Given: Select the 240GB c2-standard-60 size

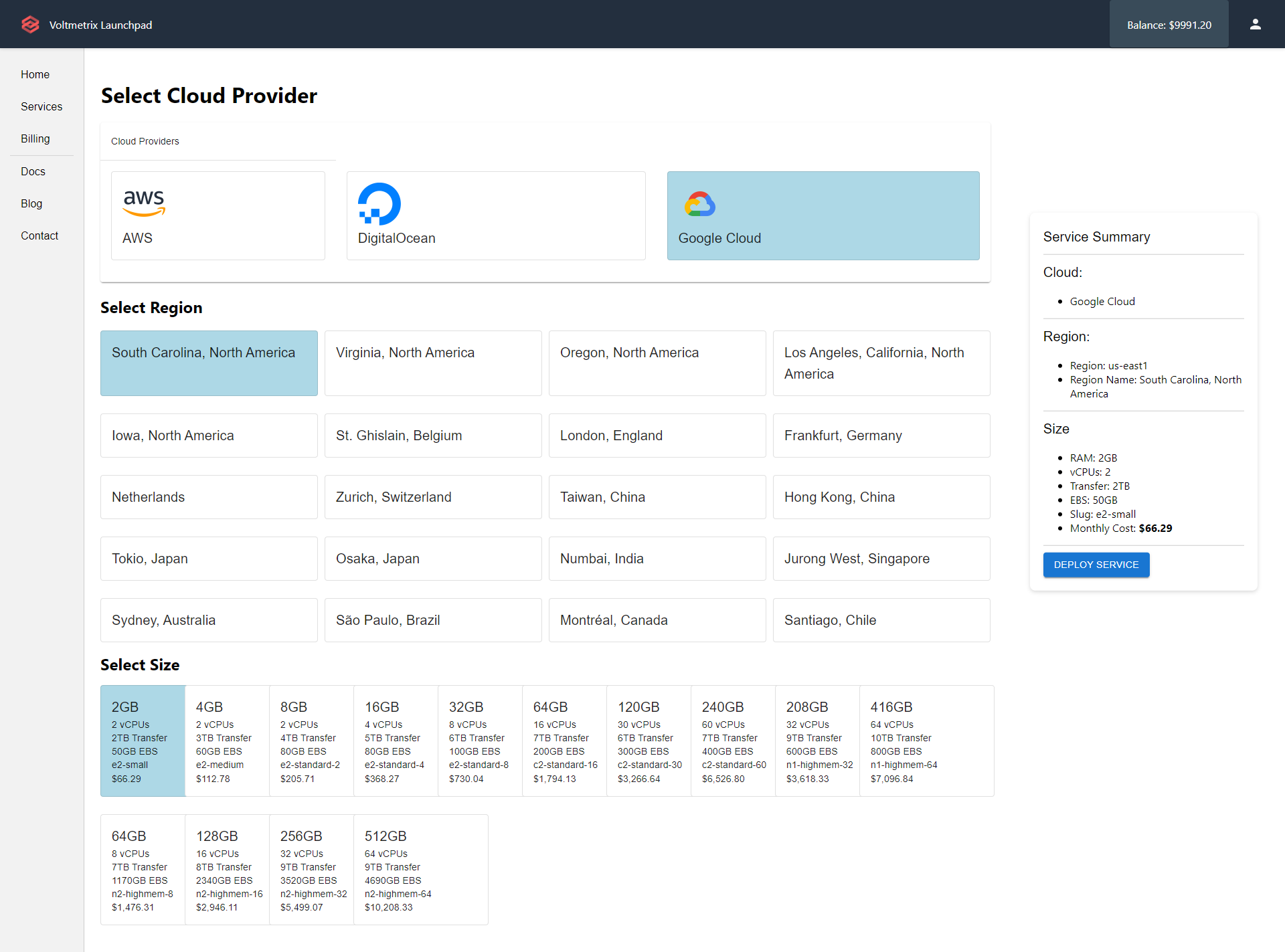Looking at the screenshot, I should pos(733,741).
